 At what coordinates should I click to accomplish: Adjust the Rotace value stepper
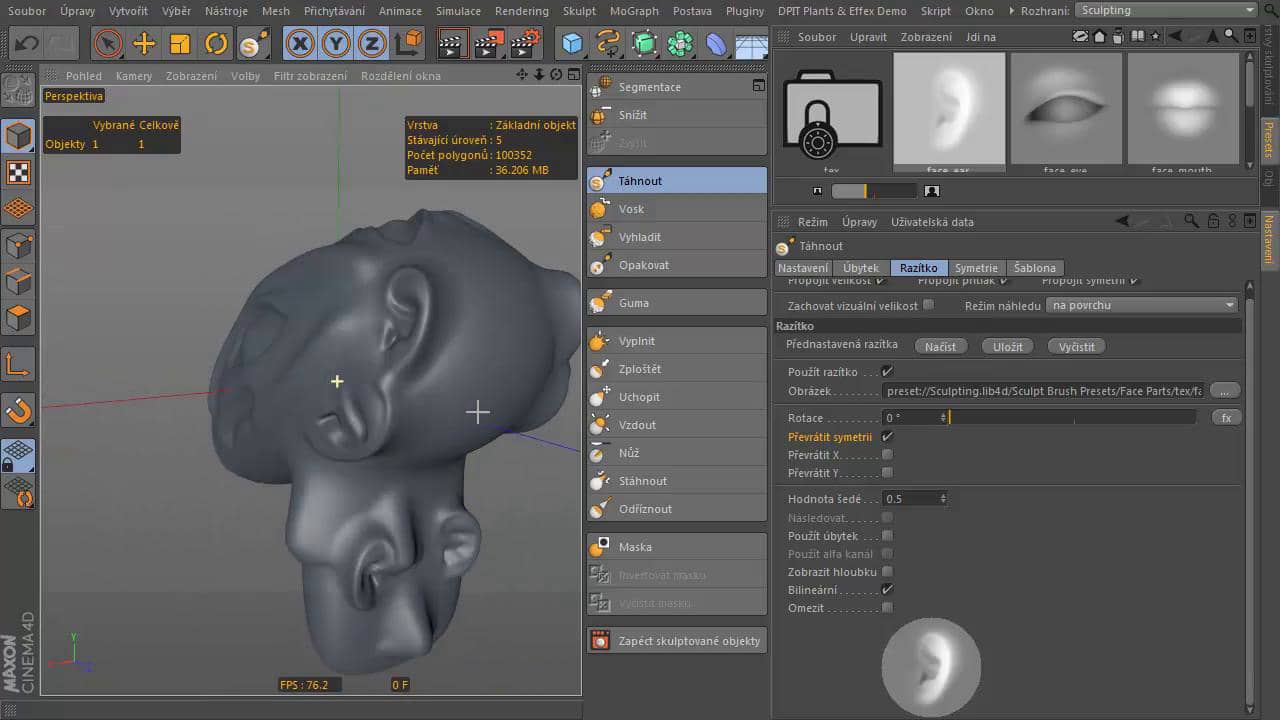(x=943, y=417)
